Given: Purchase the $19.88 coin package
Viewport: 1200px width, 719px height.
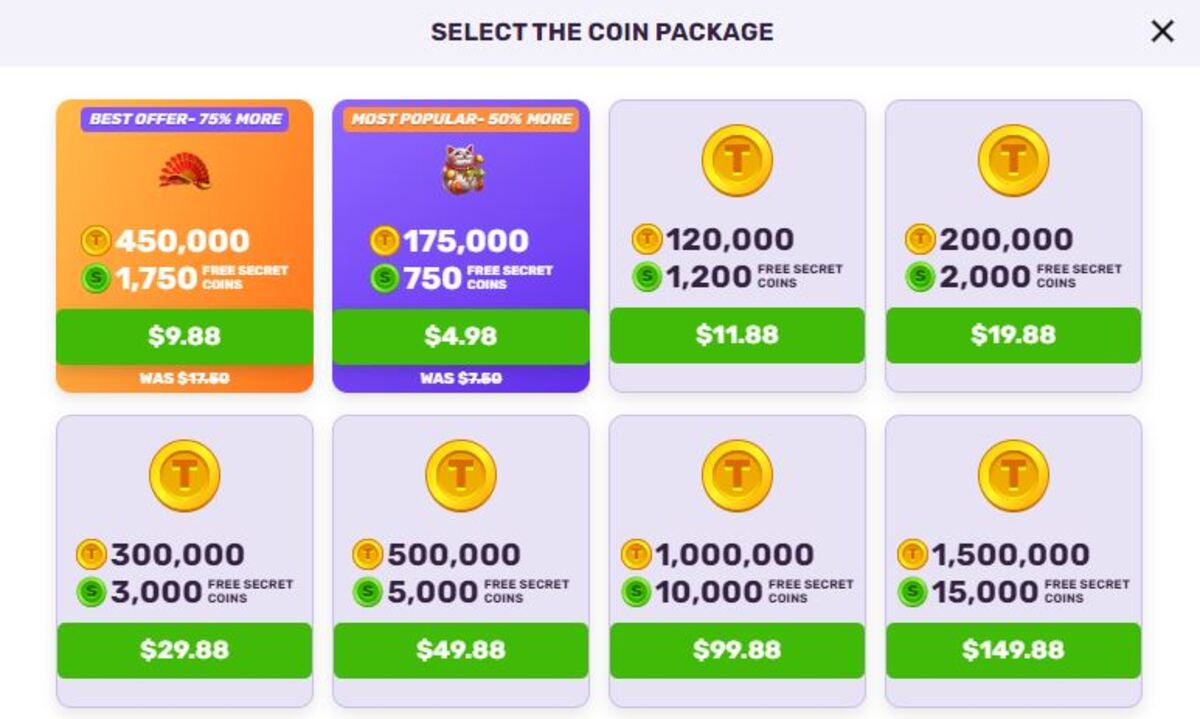Looking at the screenshot, I should (x=1013, y=335).
